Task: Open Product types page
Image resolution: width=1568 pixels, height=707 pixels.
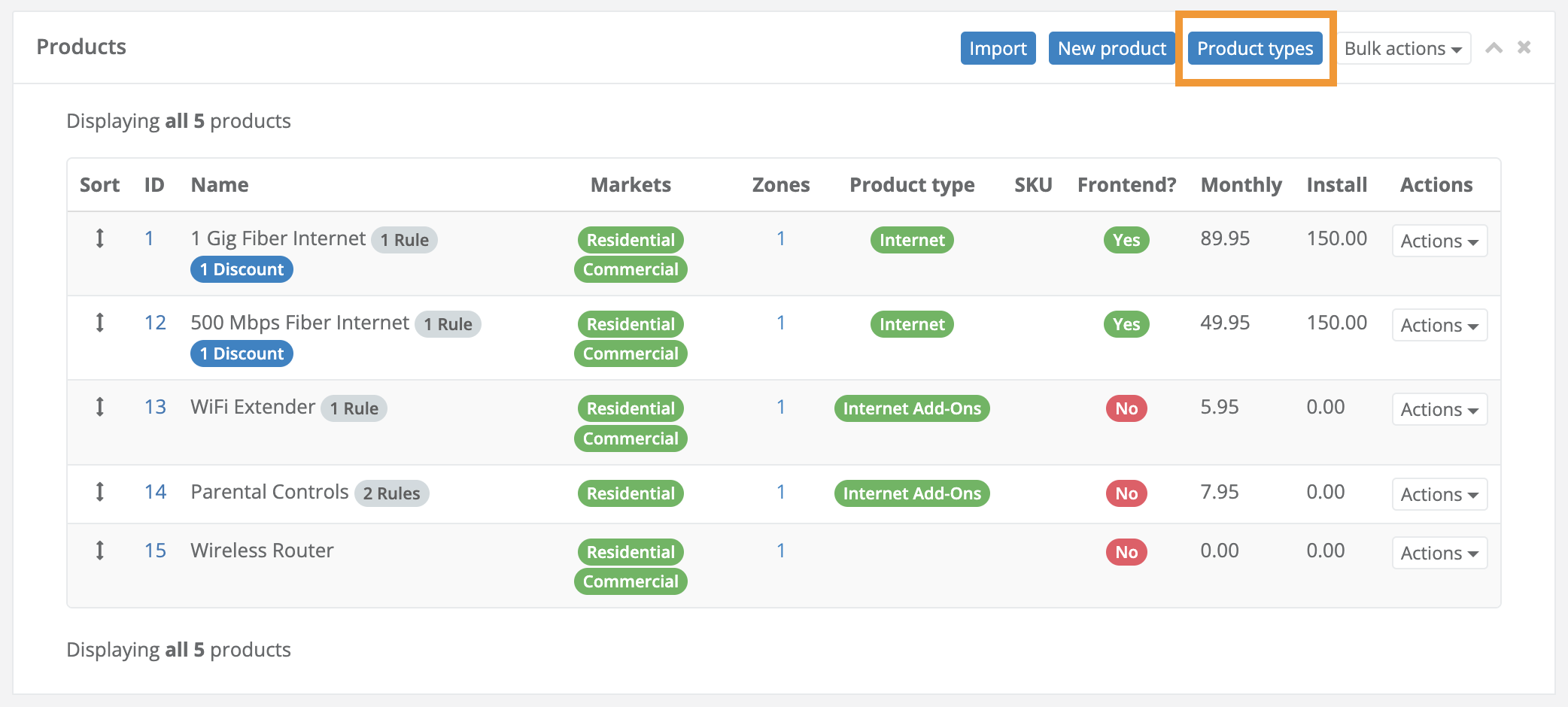Action: click(x=1254, y=49)
